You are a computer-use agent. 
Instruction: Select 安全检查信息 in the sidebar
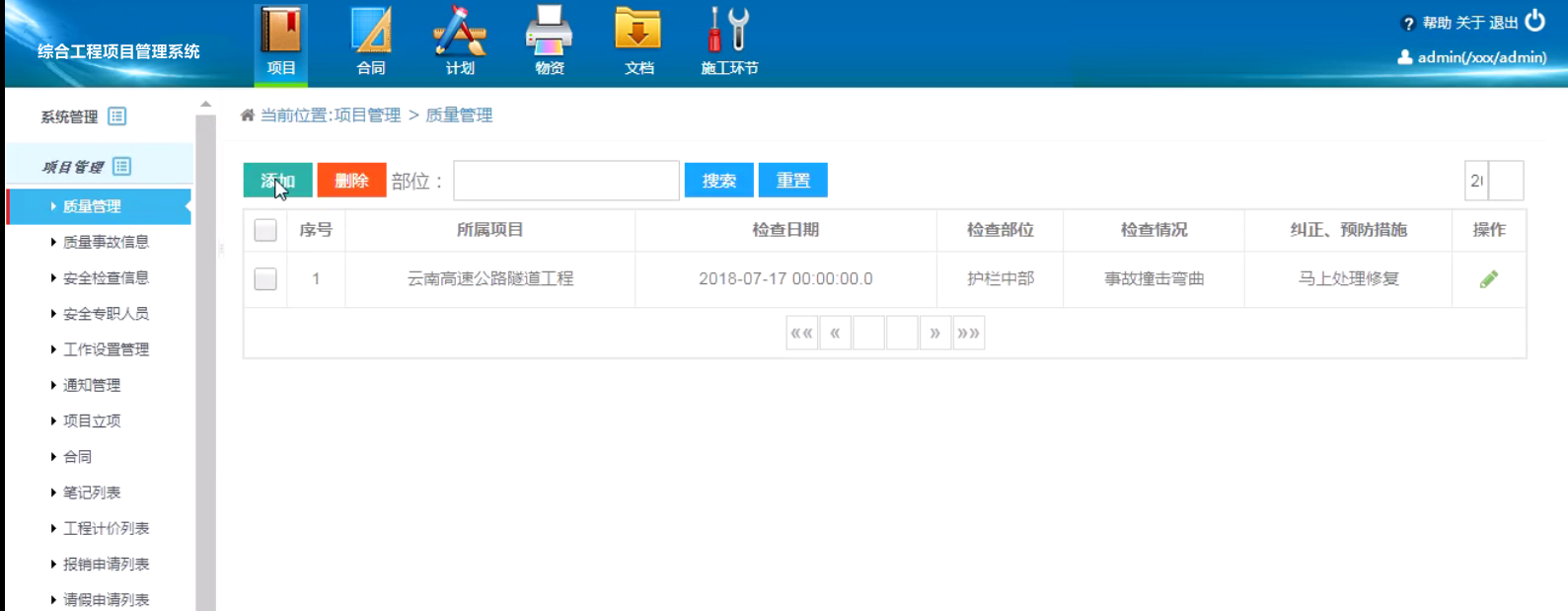[x=106, y=278]
